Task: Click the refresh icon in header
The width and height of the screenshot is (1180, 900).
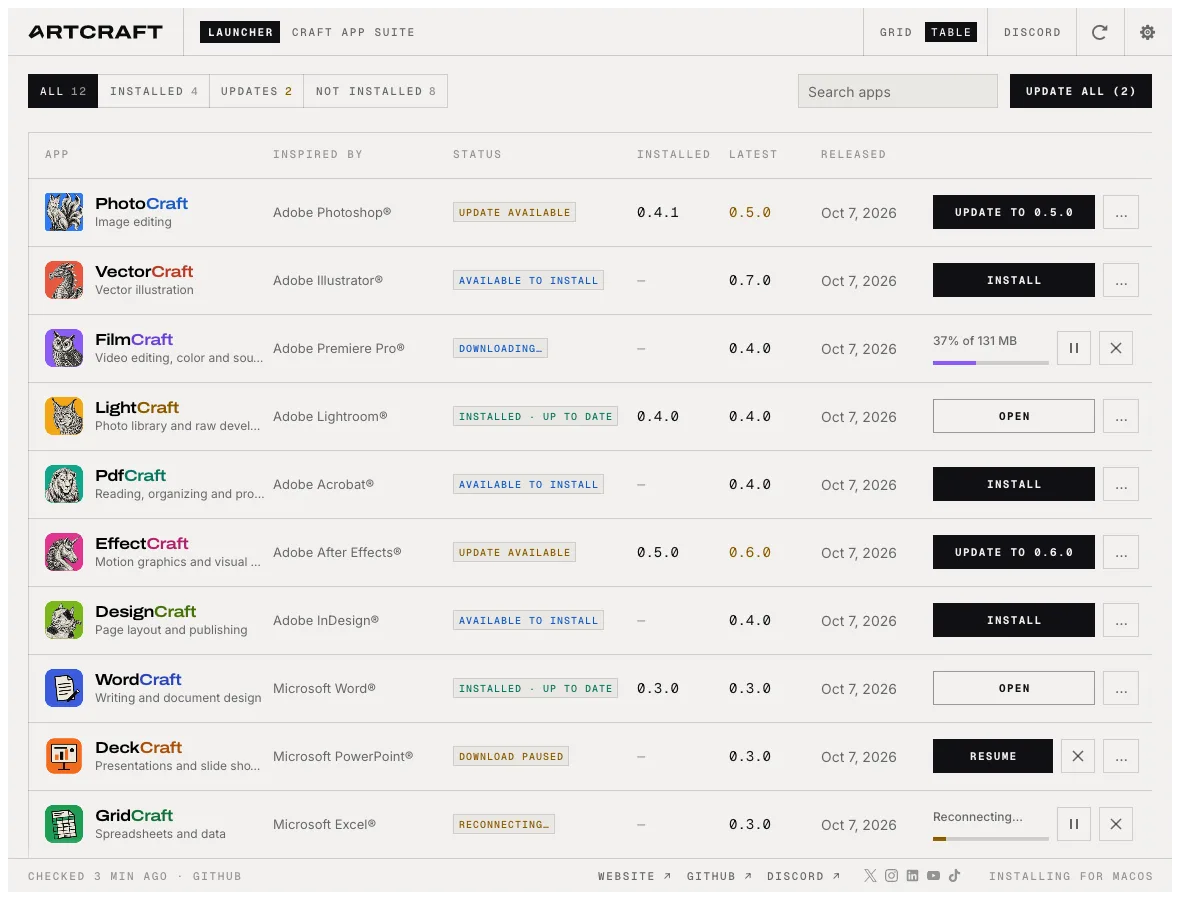Action: click(1099, 32)
